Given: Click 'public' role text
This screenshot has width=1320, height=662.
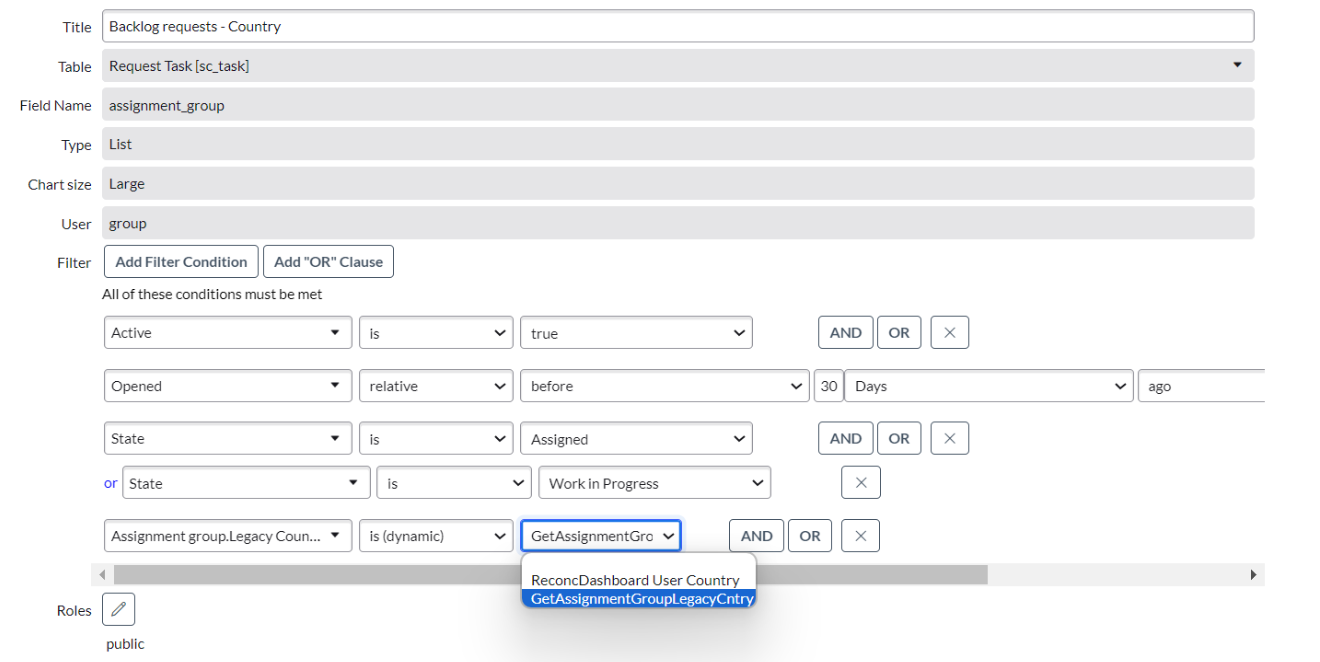Looking at the screenshot, I should tap(125, 644).
